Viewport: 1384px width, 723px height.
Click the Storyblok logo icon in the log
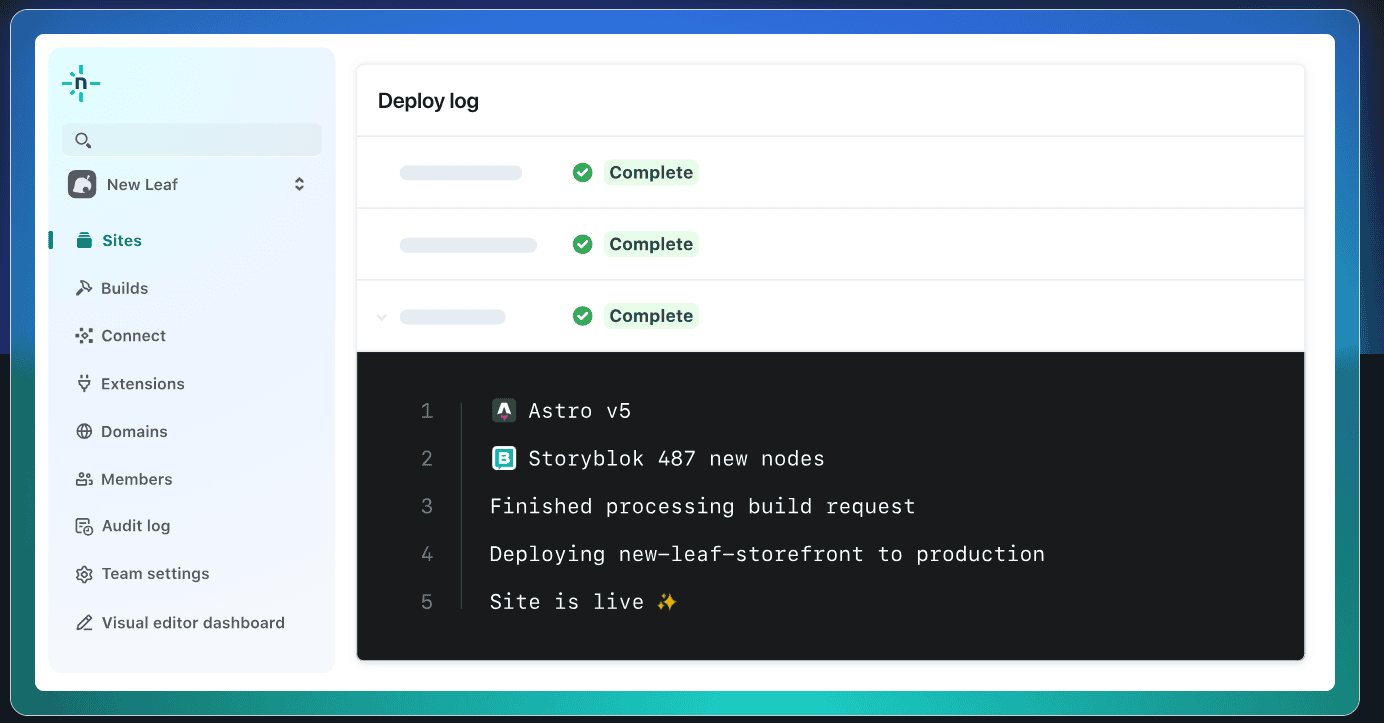pyautogui.click(x=503, y=458)
